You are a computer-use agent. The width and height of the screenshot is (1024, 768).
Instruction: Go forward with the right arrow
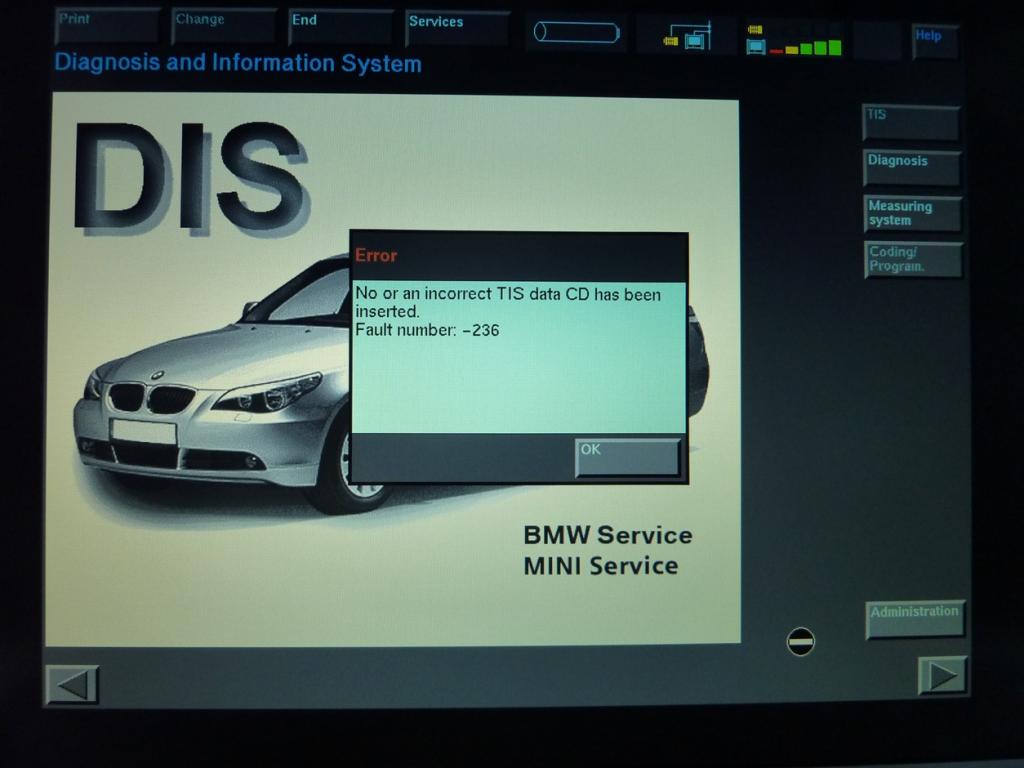(942, 676)
